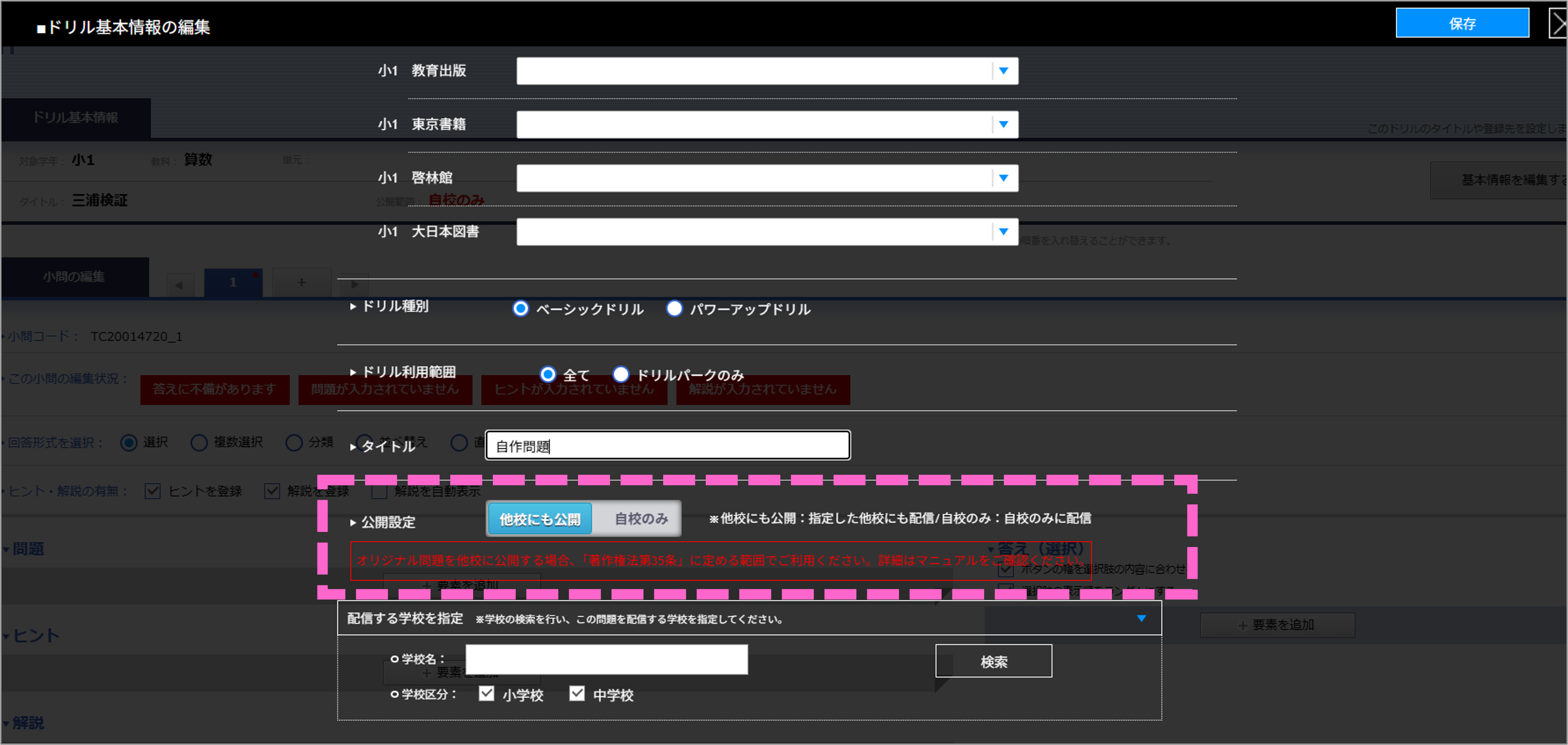Switch publish setting to 他校にも公開
The image size is (1568, 745).
539,519
